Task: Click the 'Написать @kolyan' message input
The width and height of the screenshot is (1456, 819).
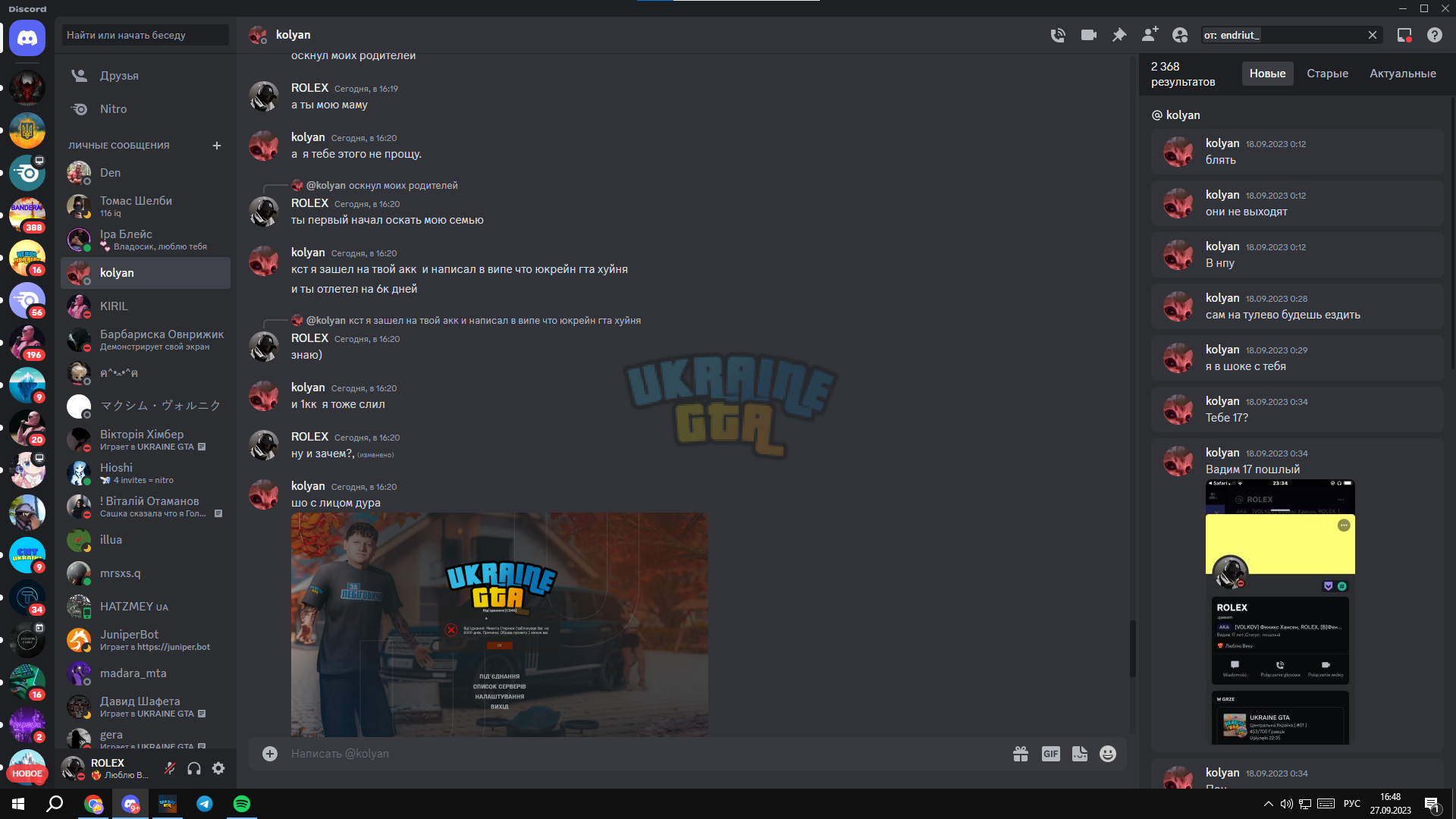Action: (645, 754)
